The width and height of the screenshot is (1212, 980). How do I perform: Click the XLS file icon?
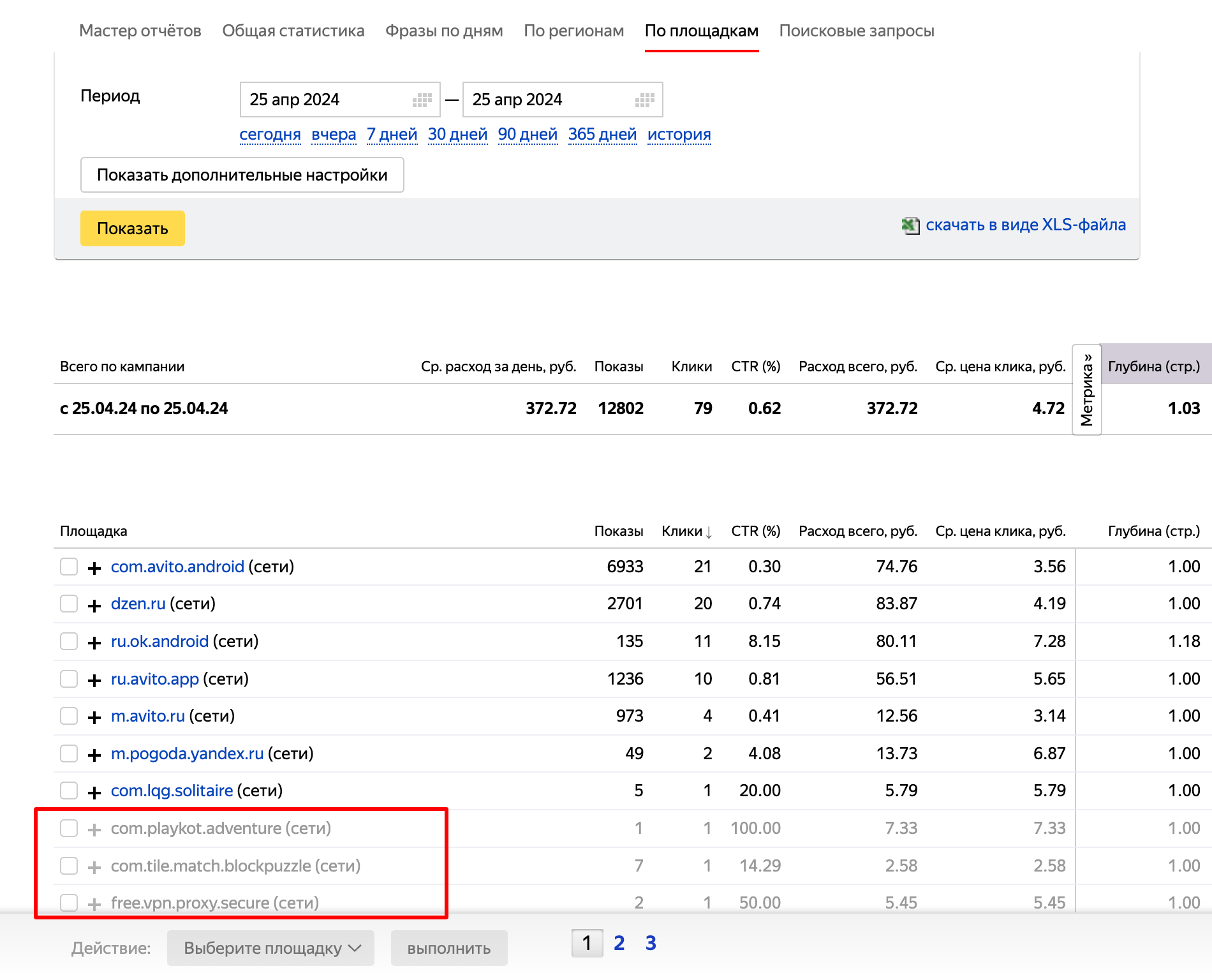coord(910,225)
